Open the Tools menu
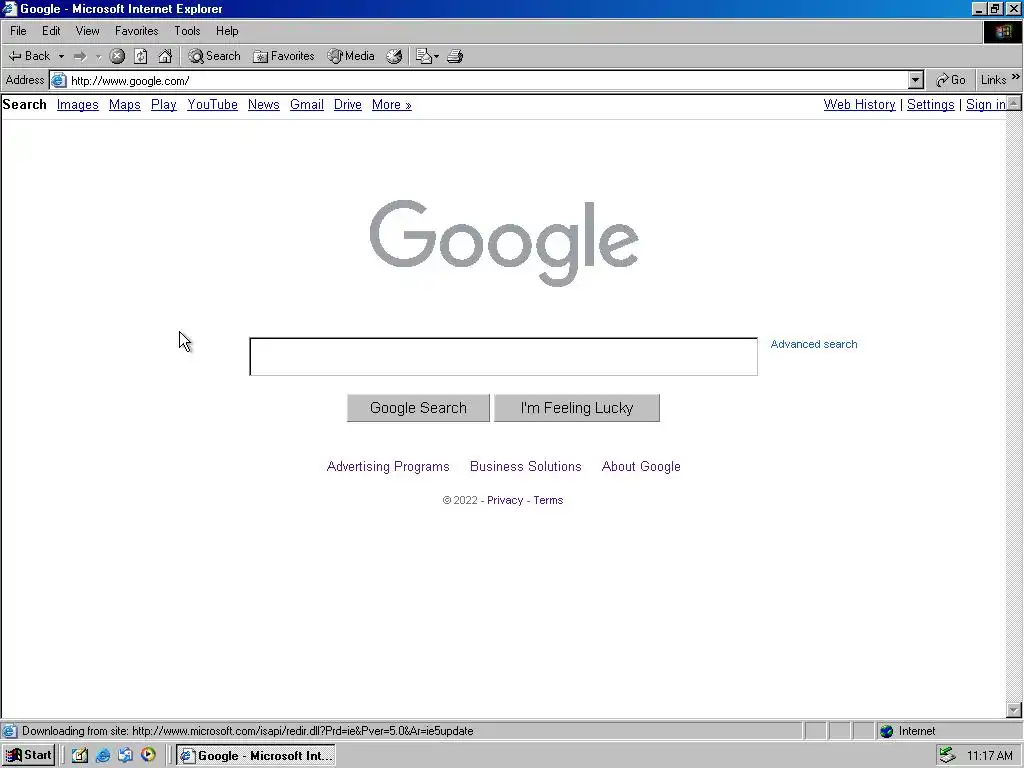The image size is (1024, 768). [187, 31]
